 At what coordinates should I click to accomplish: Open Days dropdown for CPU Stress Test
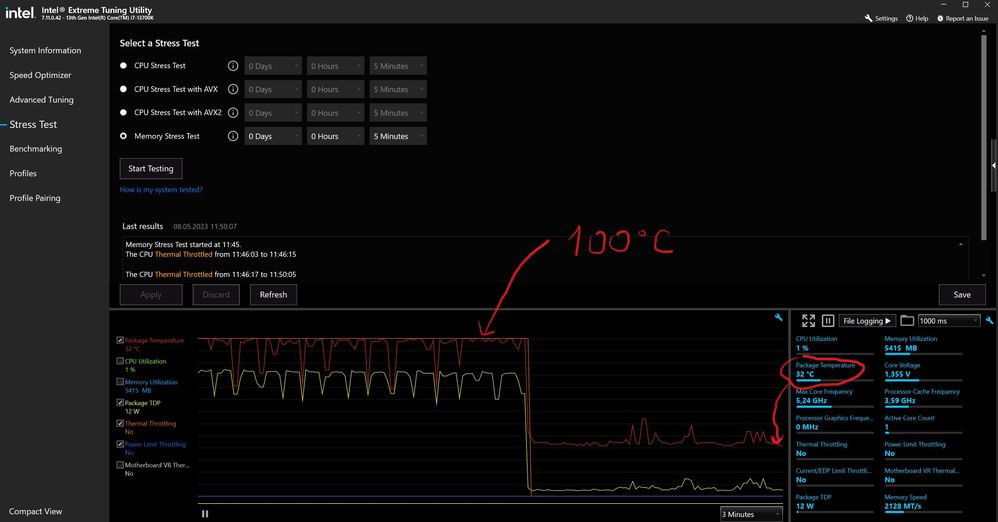pos(273,66)
